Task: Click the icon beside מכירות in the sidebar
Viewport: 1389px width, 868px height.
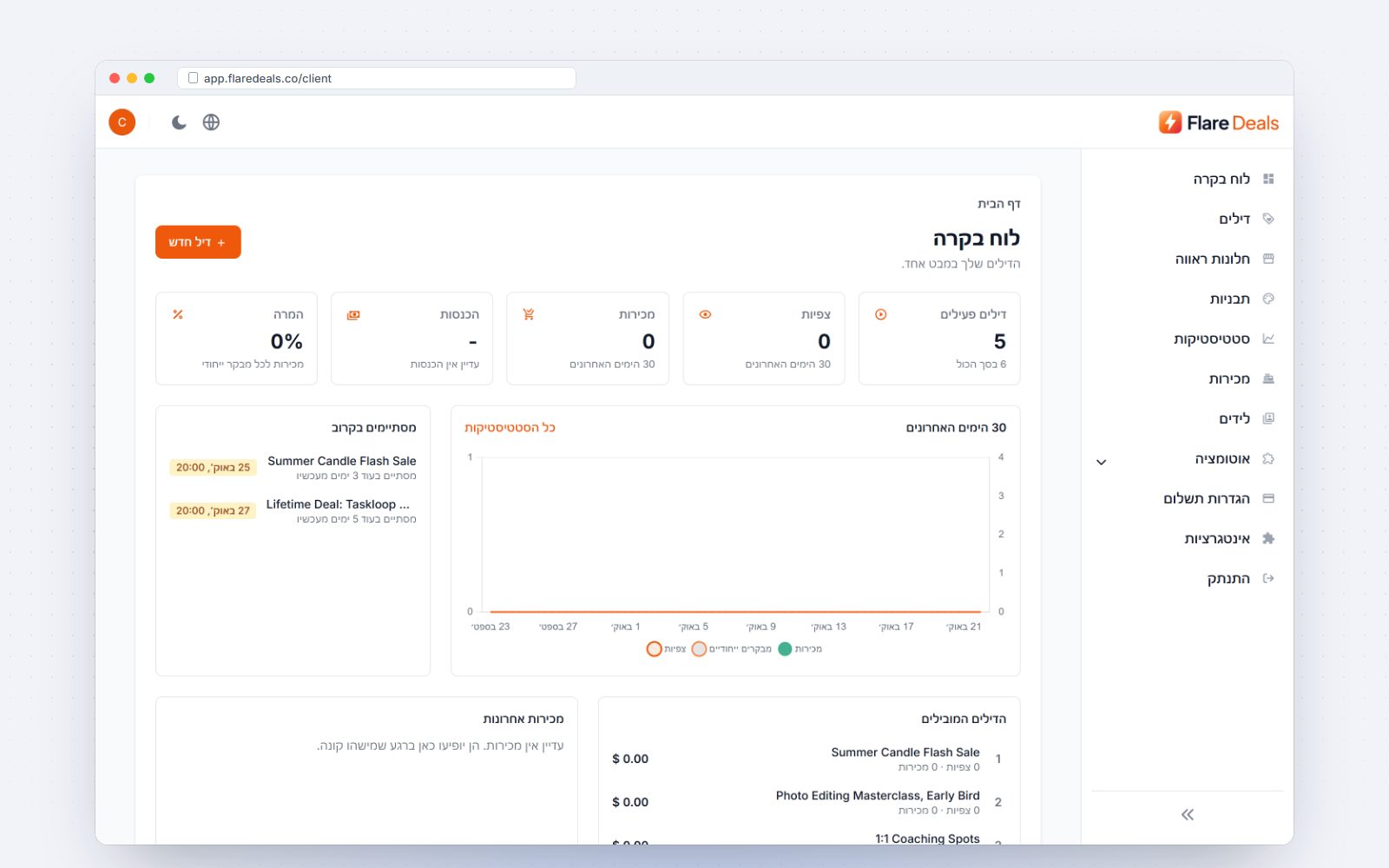Action: (x=1268, y=378)
